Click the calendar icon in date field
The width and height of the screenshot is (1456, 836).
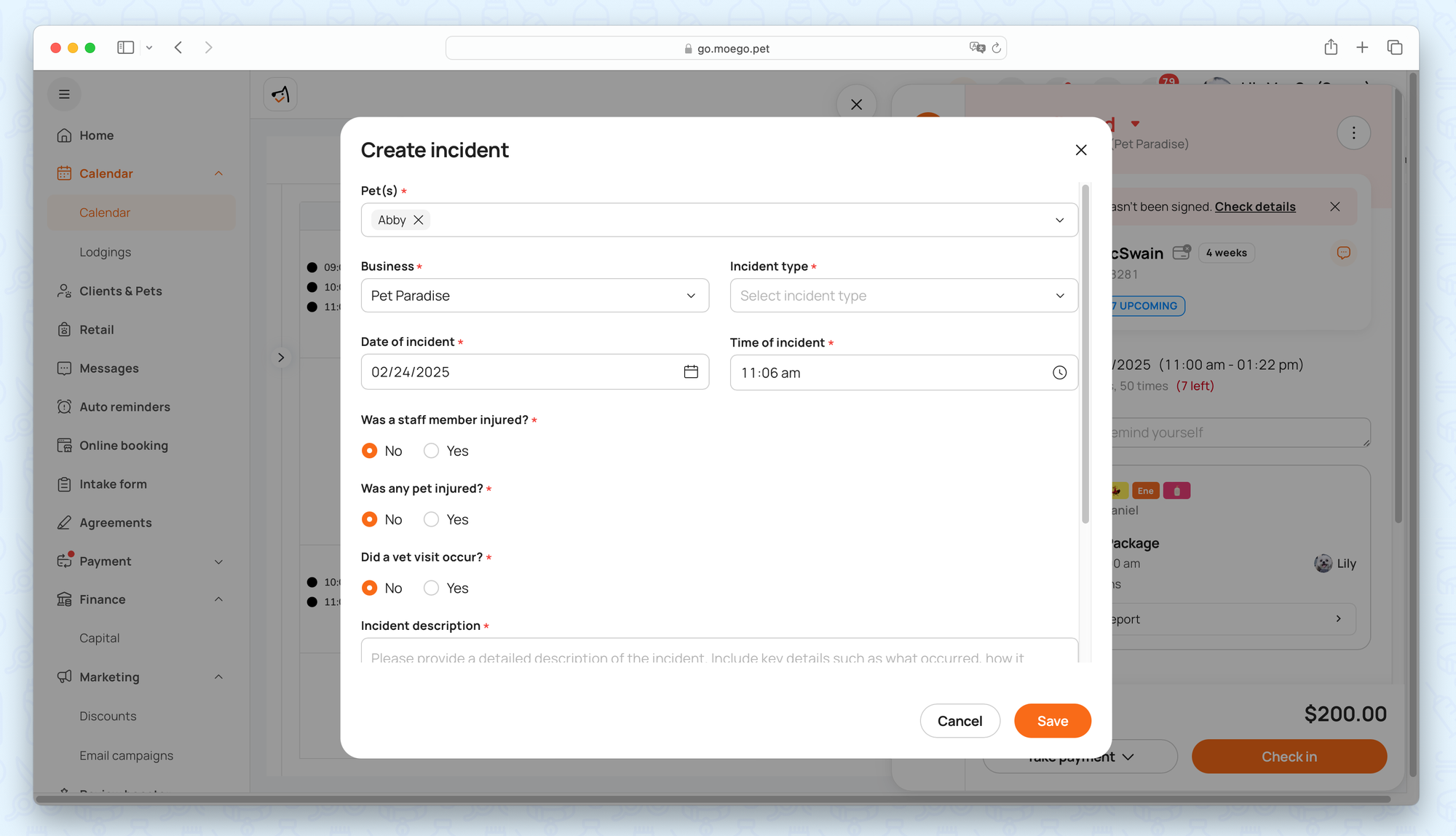coord(690,372)
